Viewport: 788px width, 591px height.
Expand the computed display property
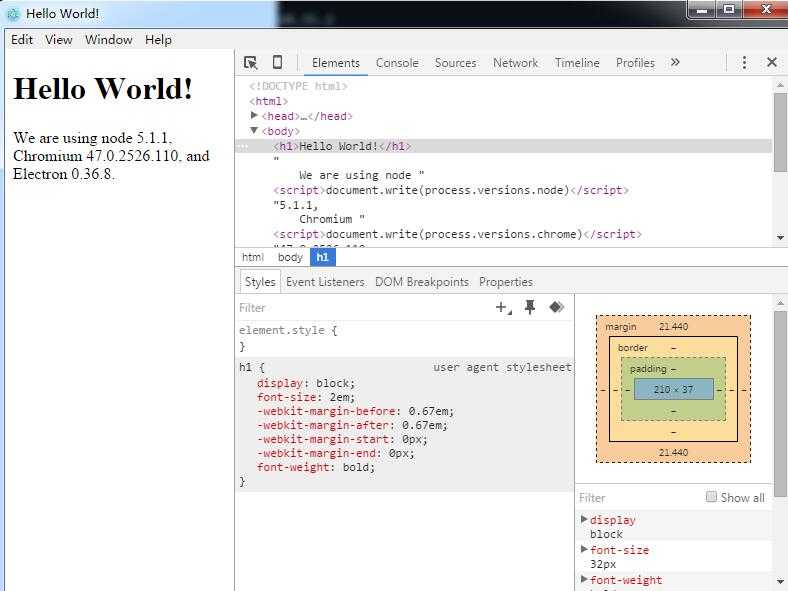click(583, 519)
